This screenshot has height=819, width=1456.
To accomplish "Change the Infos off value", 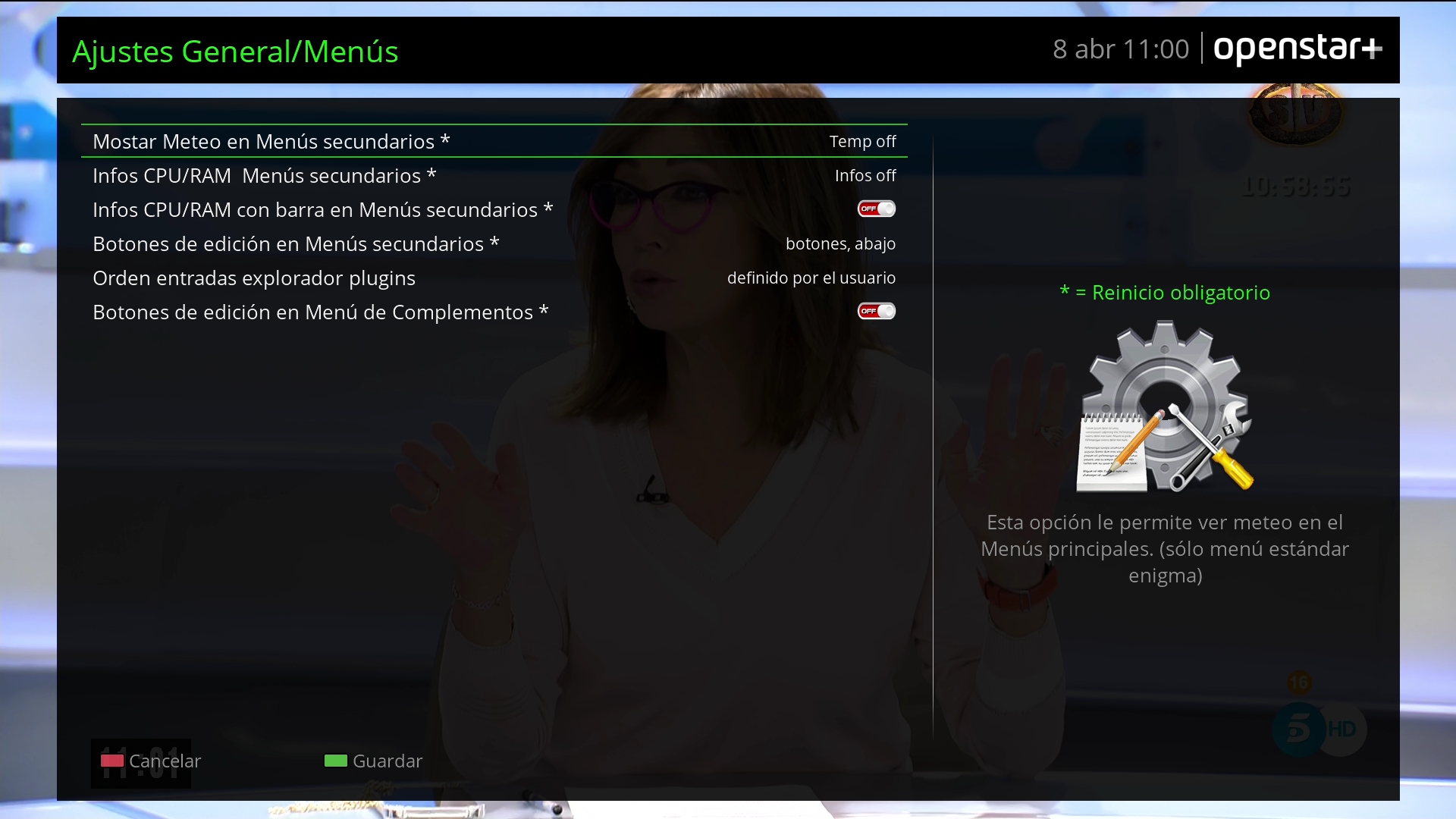I will click(x=864, y=176).
